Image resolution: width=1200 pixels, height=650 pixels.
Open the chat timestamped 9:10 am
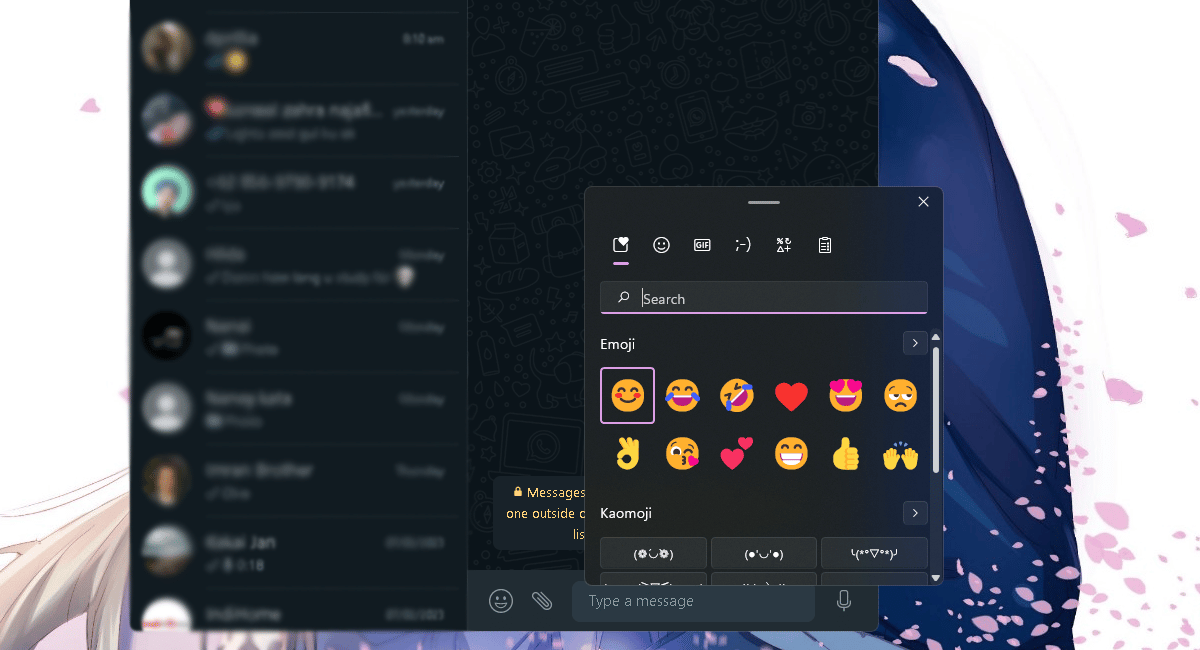click(x=297, y=49)
